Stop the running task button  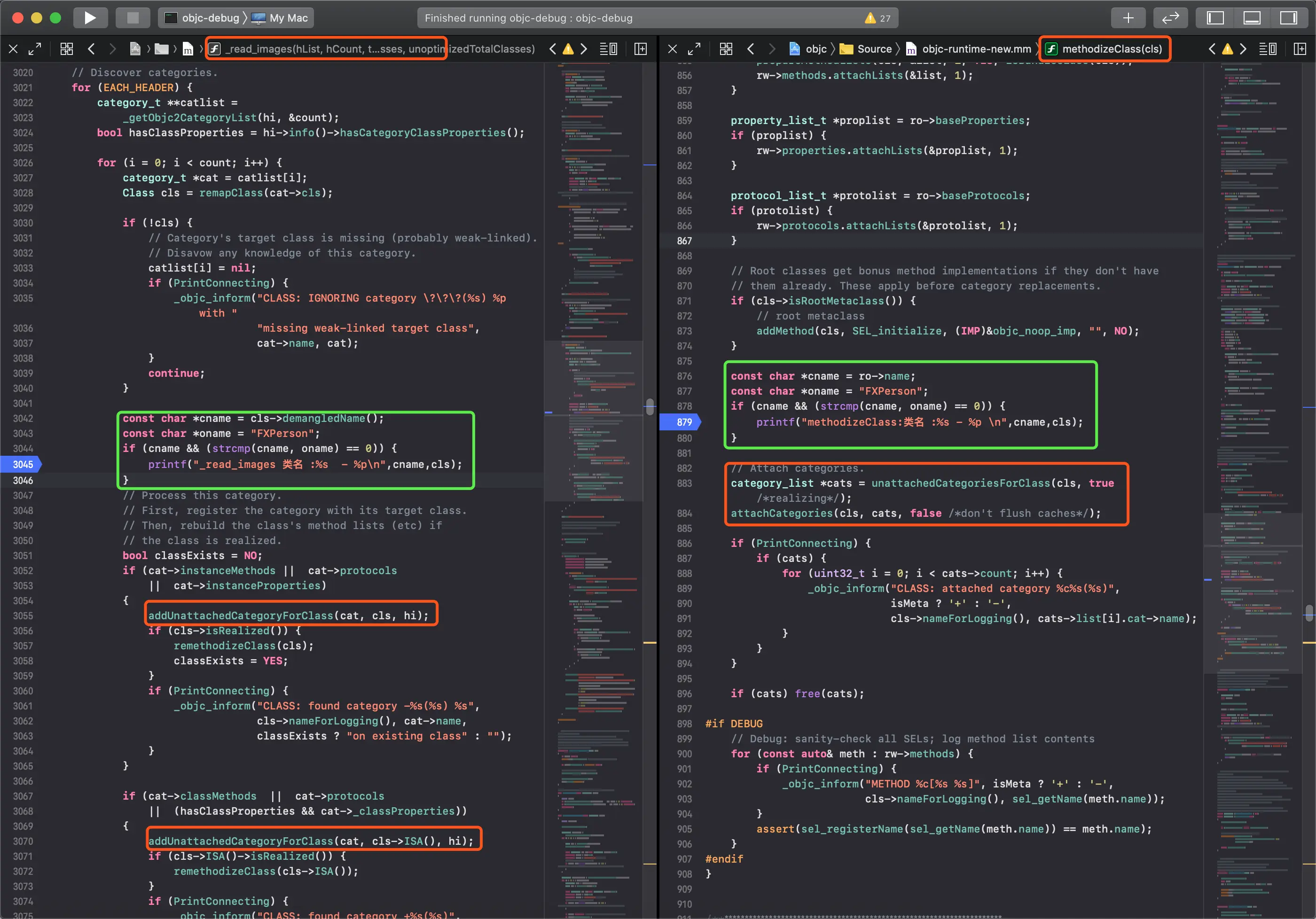click(x=133, y=18)
